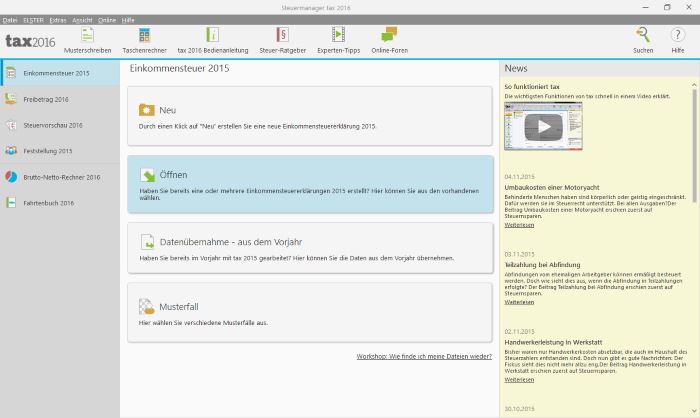Click Weiterlesen under Handwerkerleistung in Werkstatt
This screenshot has height=418, width=700.
pos(519,380)
